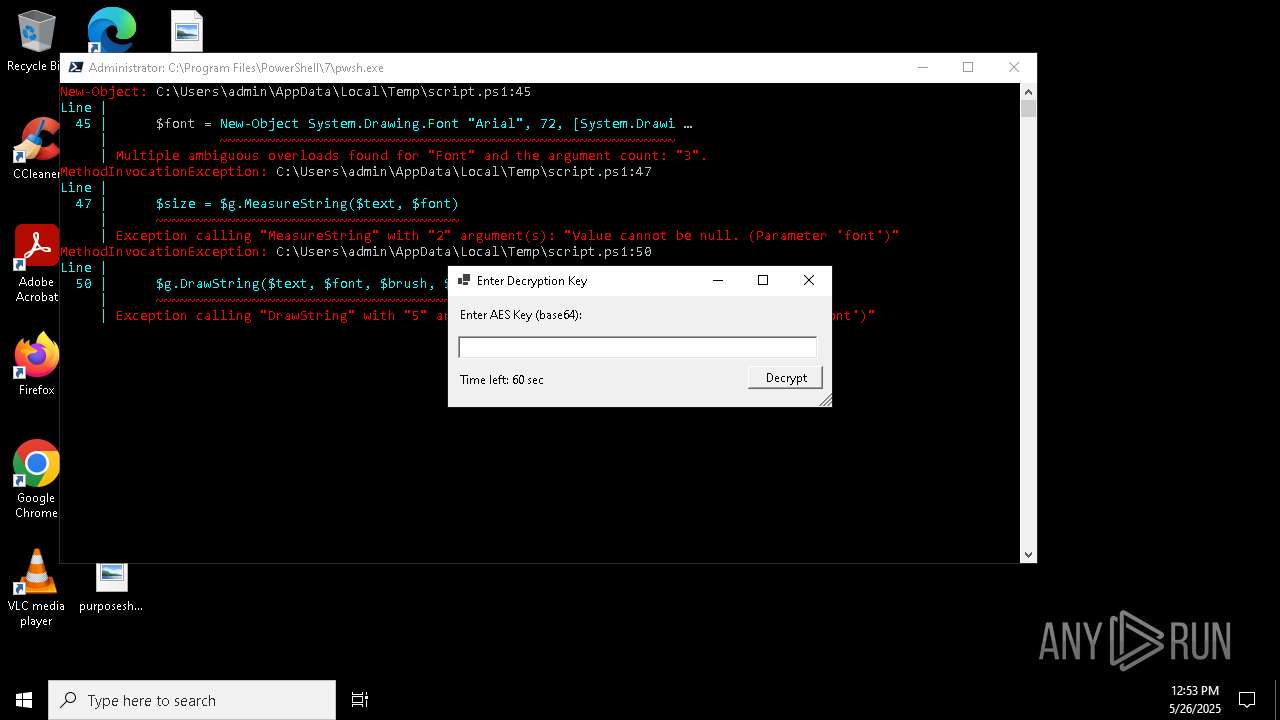Select the purposesh... image file icon
Image resolution: width=1280 pixels, height=720 pixels.
111,586
